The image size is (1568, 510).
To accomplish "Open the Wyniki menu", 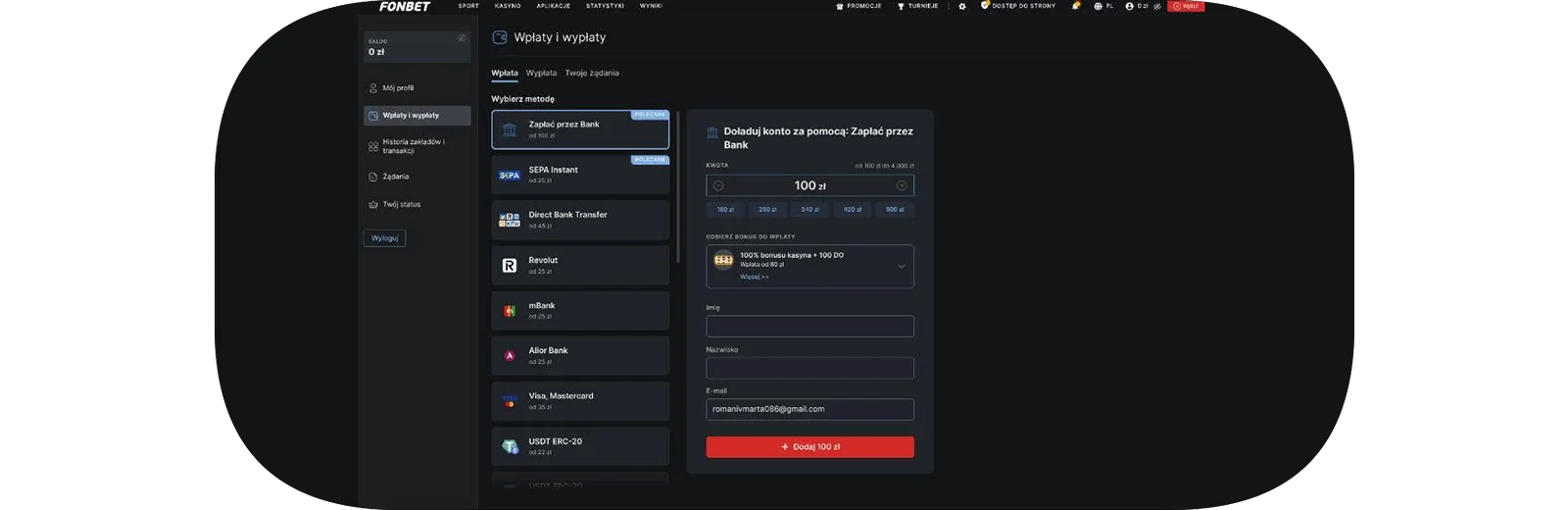I will [651, 6].
